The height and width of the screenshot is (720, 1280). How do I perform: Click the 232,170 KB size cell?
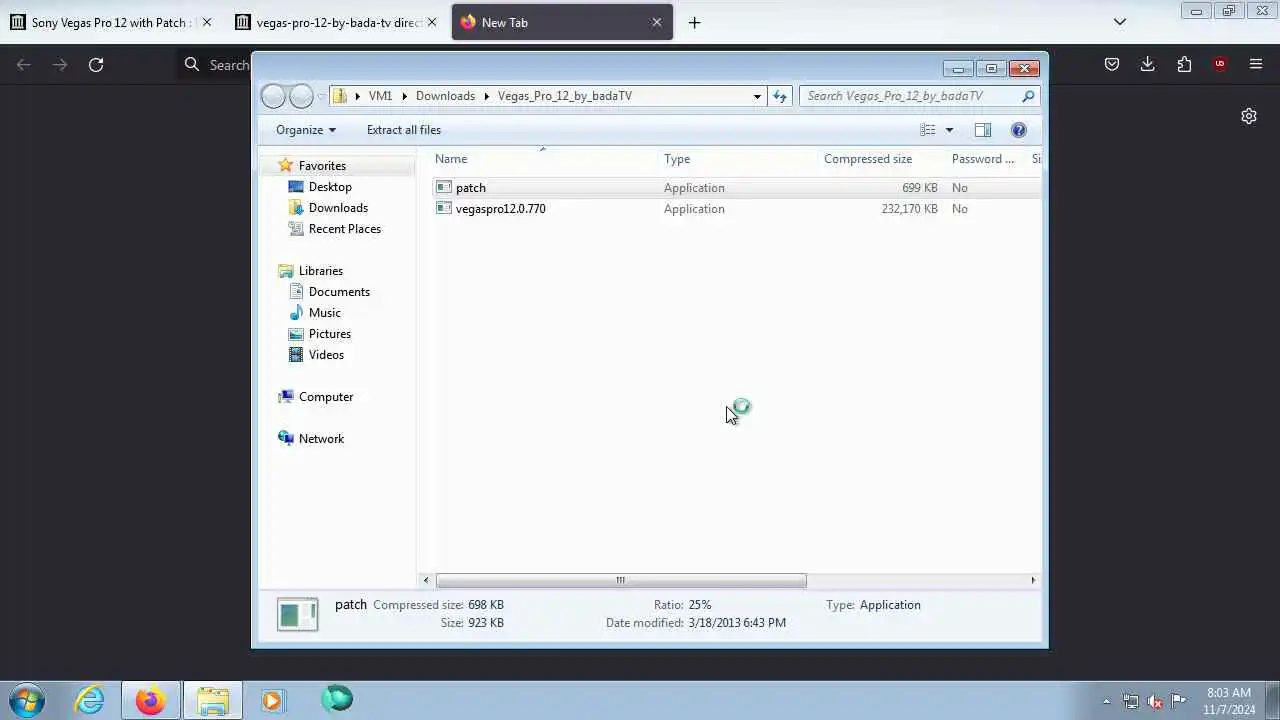click(909, 209)
